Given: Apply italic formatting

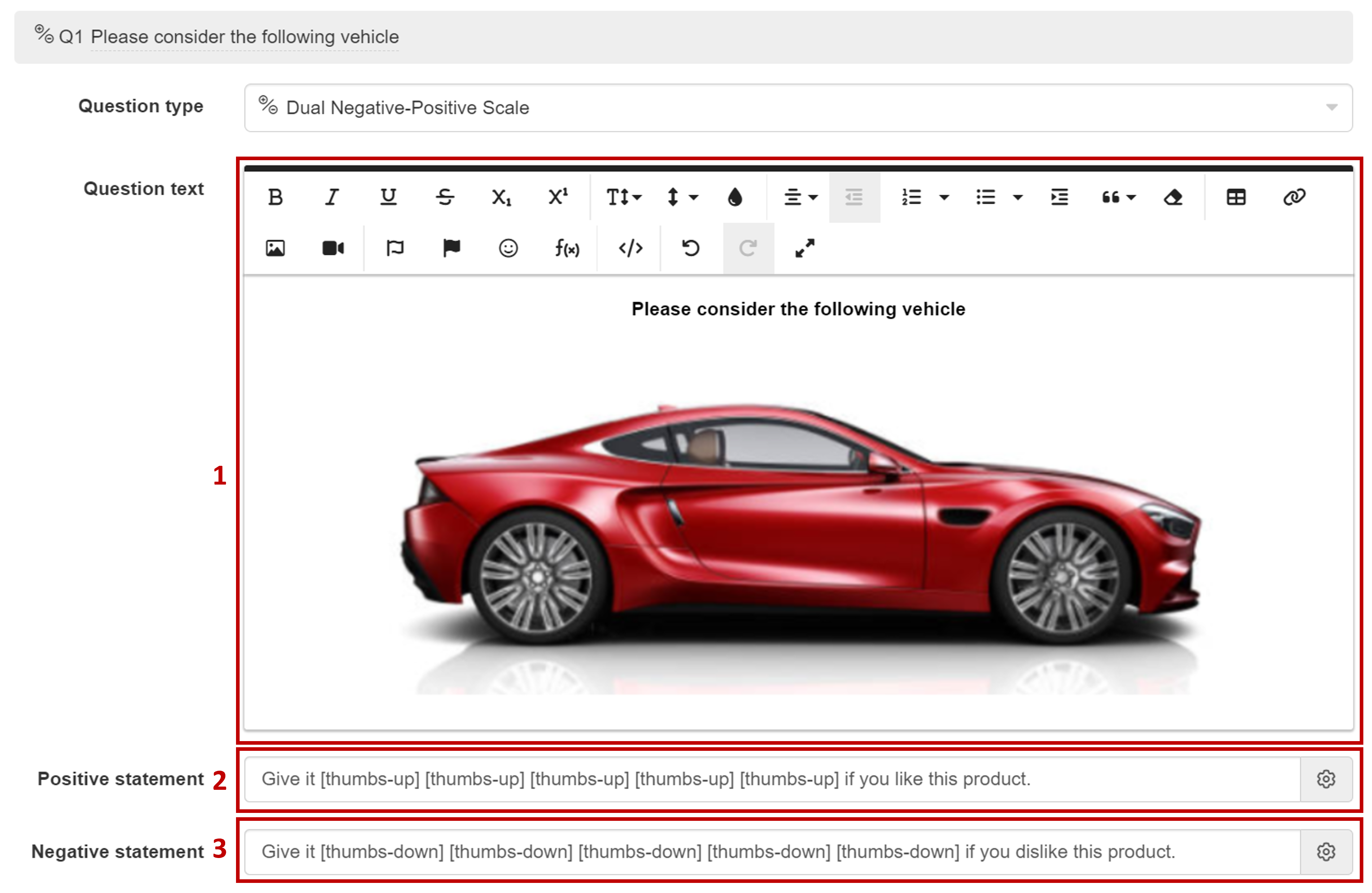Looking at the screenshot, I should (332, 198).
